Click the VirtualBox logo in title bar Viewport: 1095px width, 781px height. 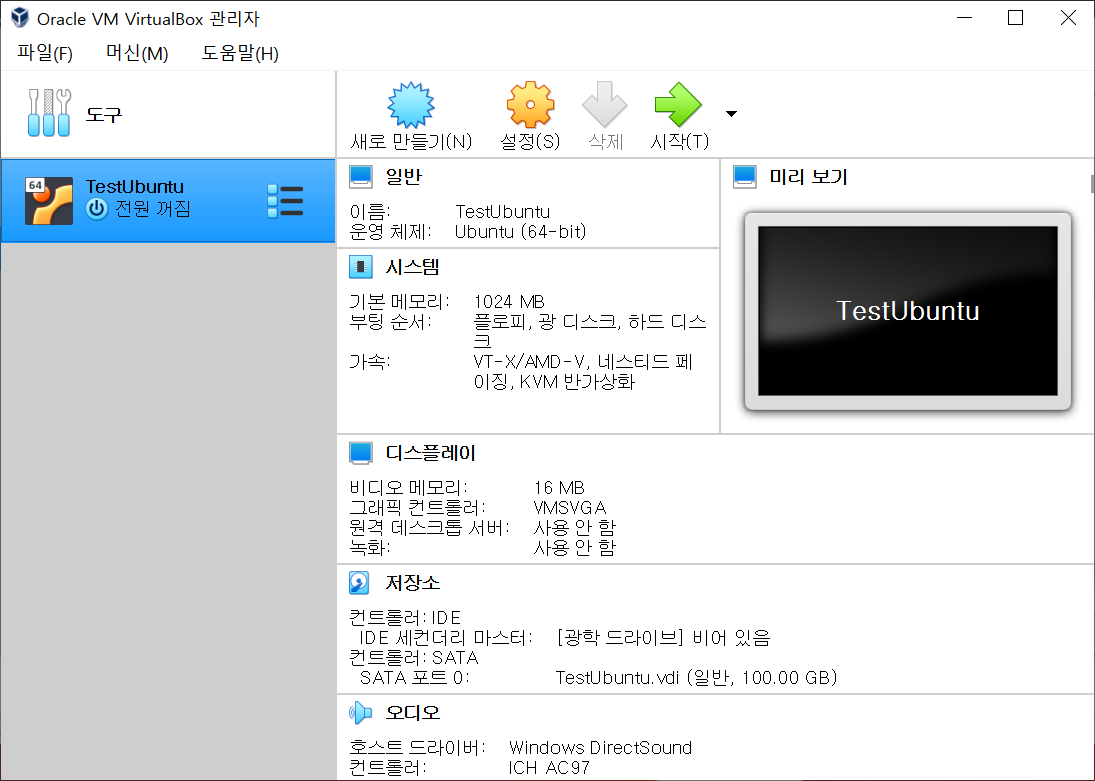(x=20, y=17)
